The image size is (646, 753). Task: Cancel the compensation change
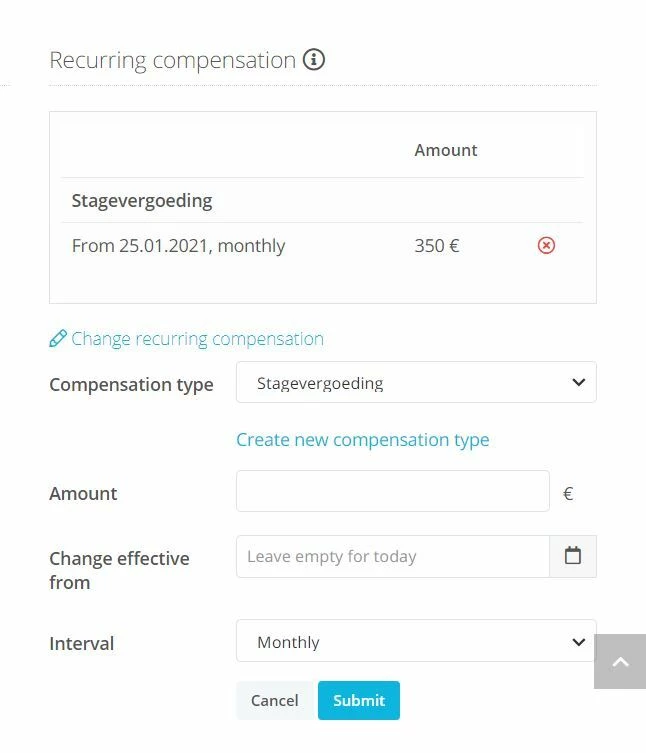pos(275,700)
